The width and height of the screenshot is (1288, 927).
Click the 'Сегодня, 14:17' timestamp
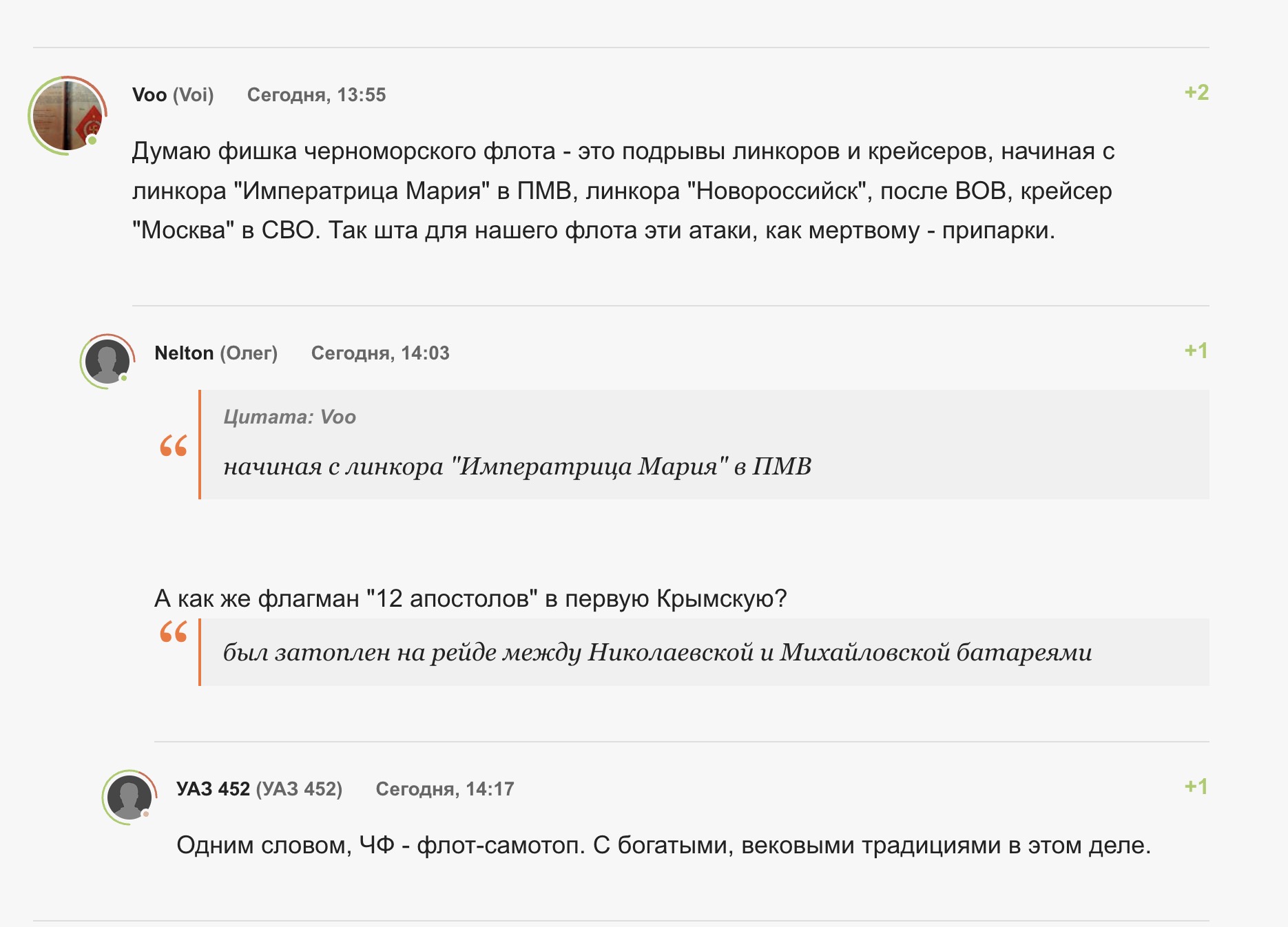(445, 789)
